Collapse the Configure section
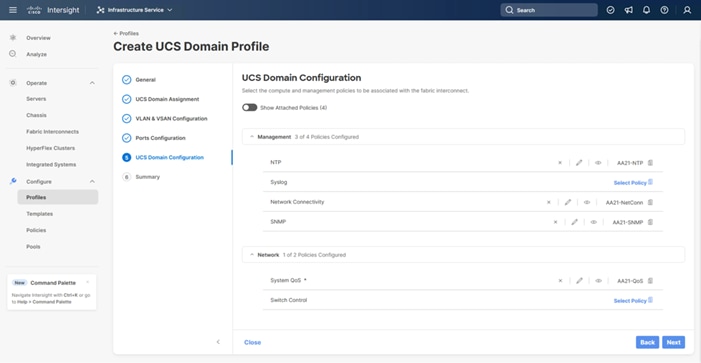Image resolution: width=701 pixels, height=363 pixels. click(92, 182)
